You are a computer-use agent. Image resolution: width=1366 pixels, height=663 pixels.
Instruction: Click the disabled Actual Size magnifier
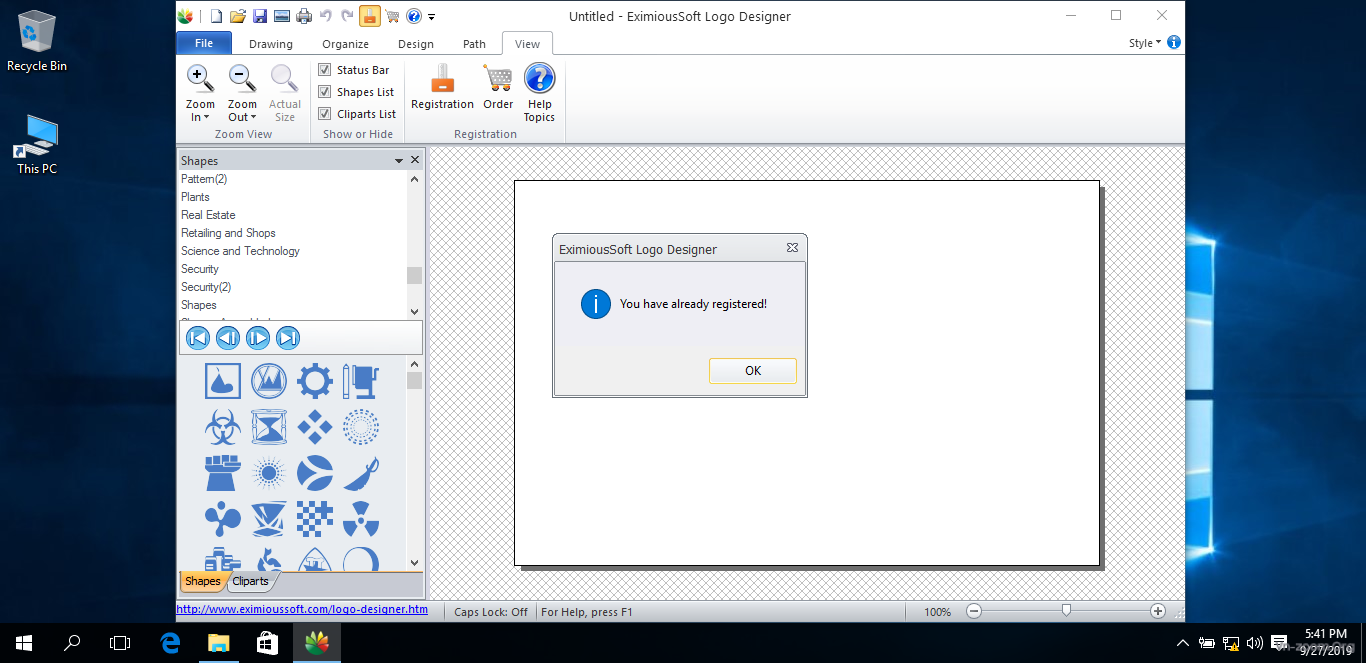[285, 93]
